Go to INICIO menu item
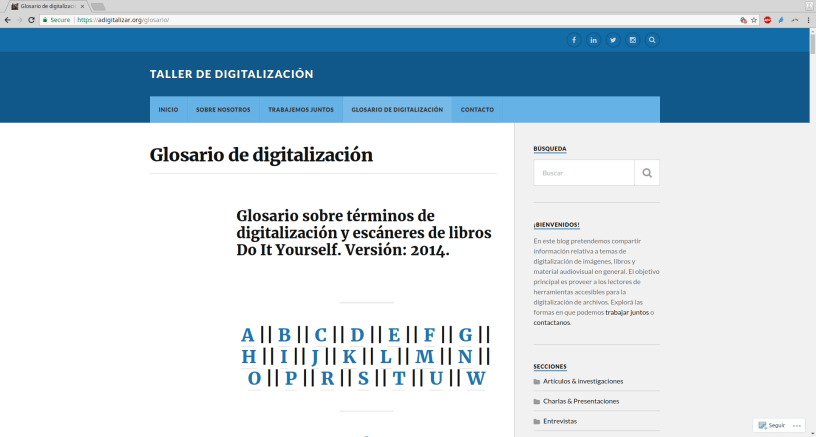Screen dimensions: 816x437 (168, 109)
